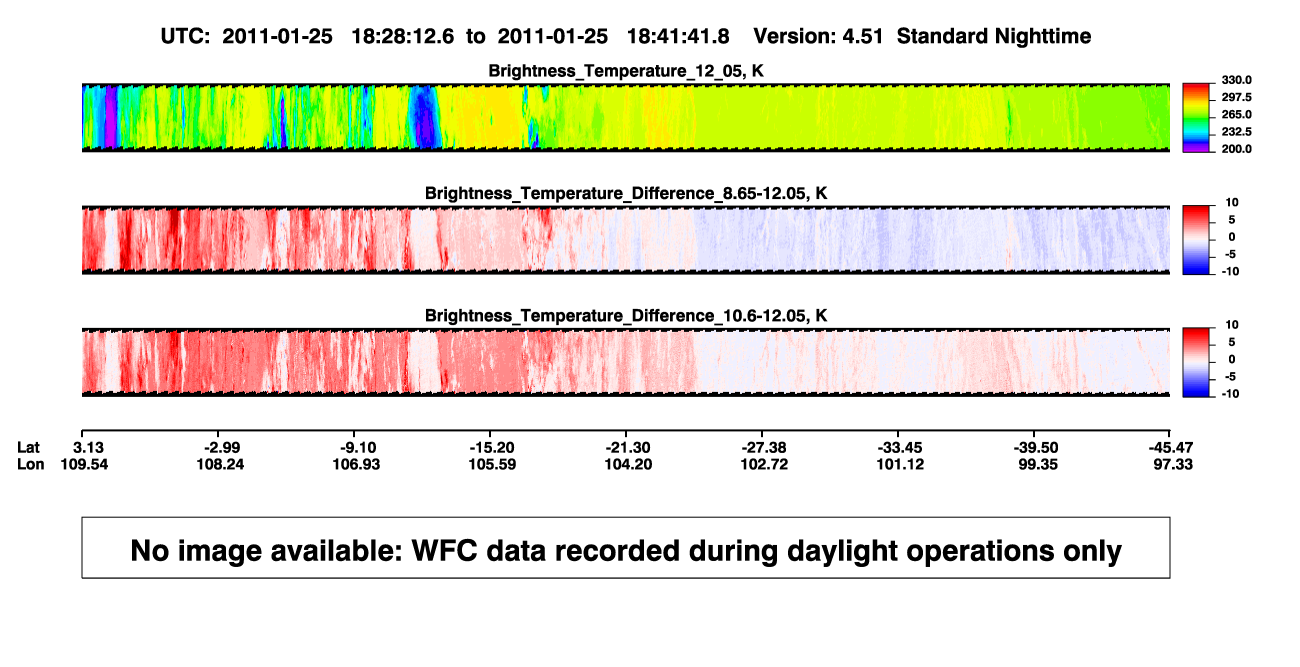This screenshot has height=667, width=1300.
Task: Click the Standard Nighttime label
Action: point(994,36)
